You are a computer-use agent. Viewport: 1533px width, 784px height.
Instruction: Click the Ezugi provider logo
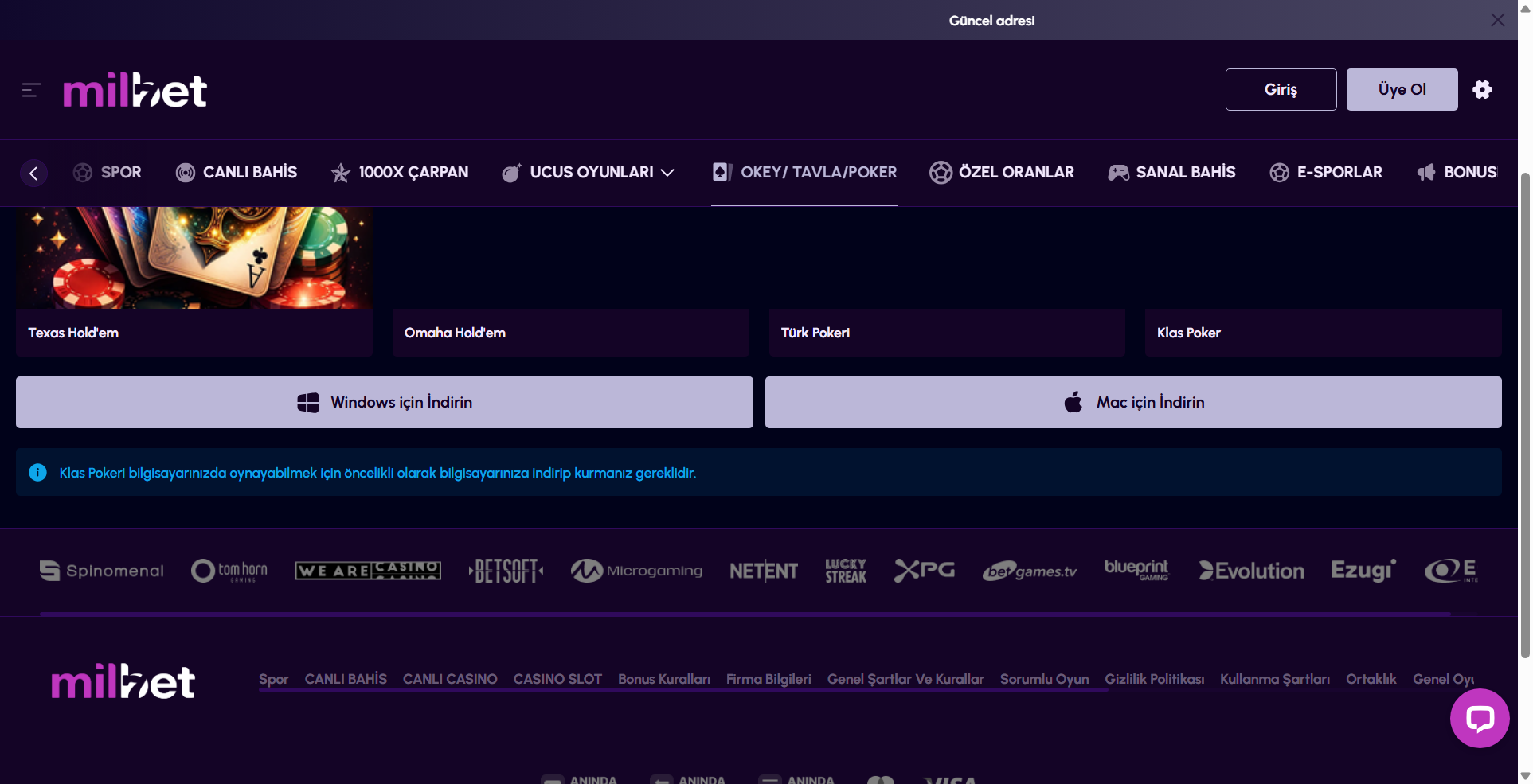[x=1363, y=571]
